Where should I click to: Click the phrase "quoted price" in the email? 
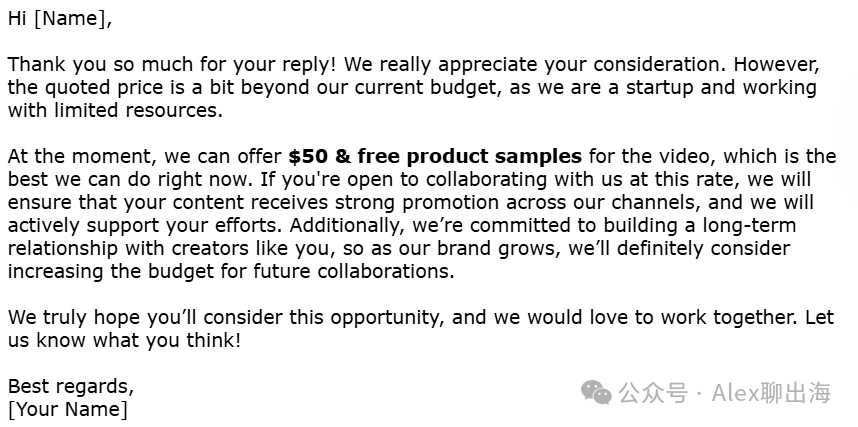(x=101, y=88)
